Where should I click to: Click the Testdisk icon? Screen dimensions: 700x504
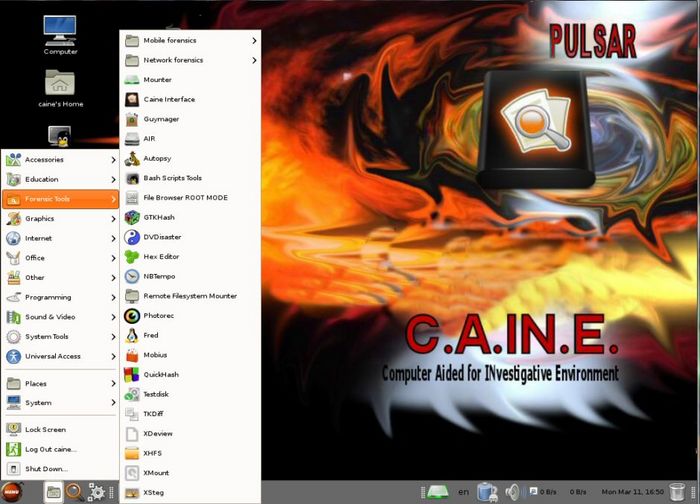(132, 394)
